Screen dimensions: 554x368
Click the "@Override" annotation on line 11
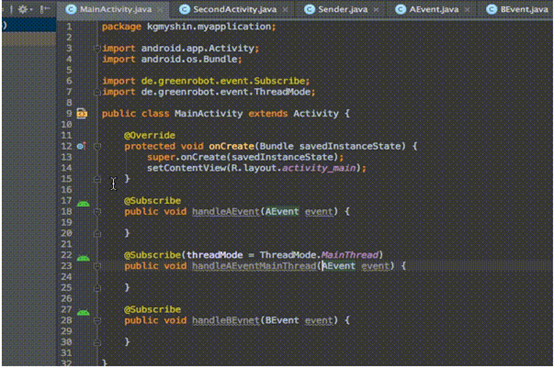(149, 135)
